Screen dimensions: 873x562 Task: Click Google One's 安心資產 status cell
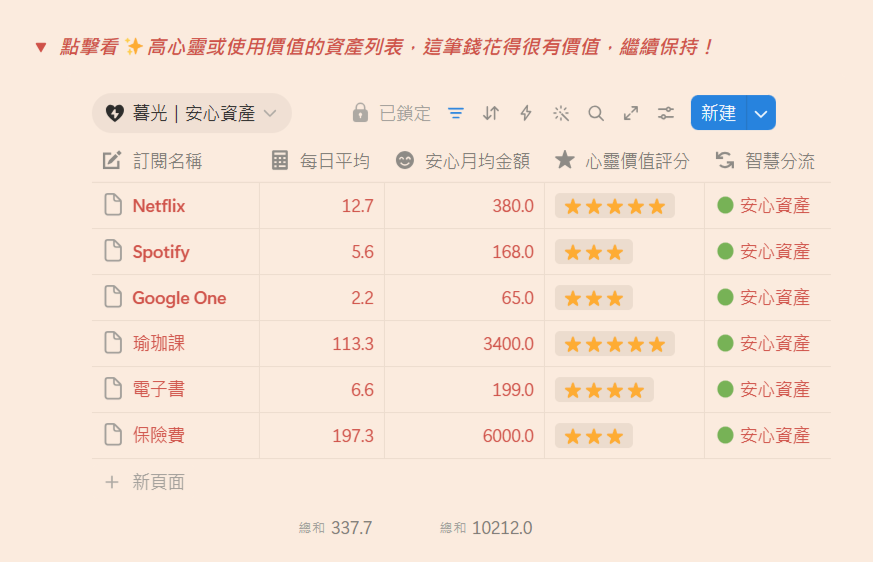click(x=767, y=297)
